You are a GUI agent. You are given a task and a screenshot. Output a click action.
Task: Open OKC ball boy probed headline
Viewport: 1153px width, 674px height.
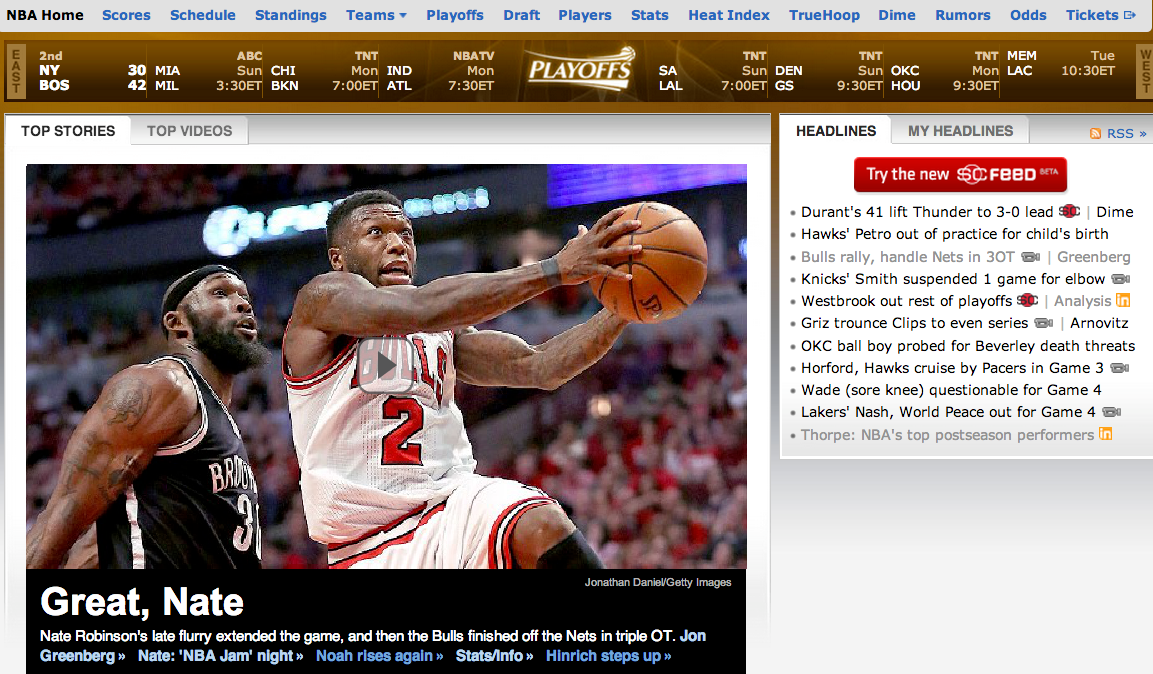pos(968,345)
